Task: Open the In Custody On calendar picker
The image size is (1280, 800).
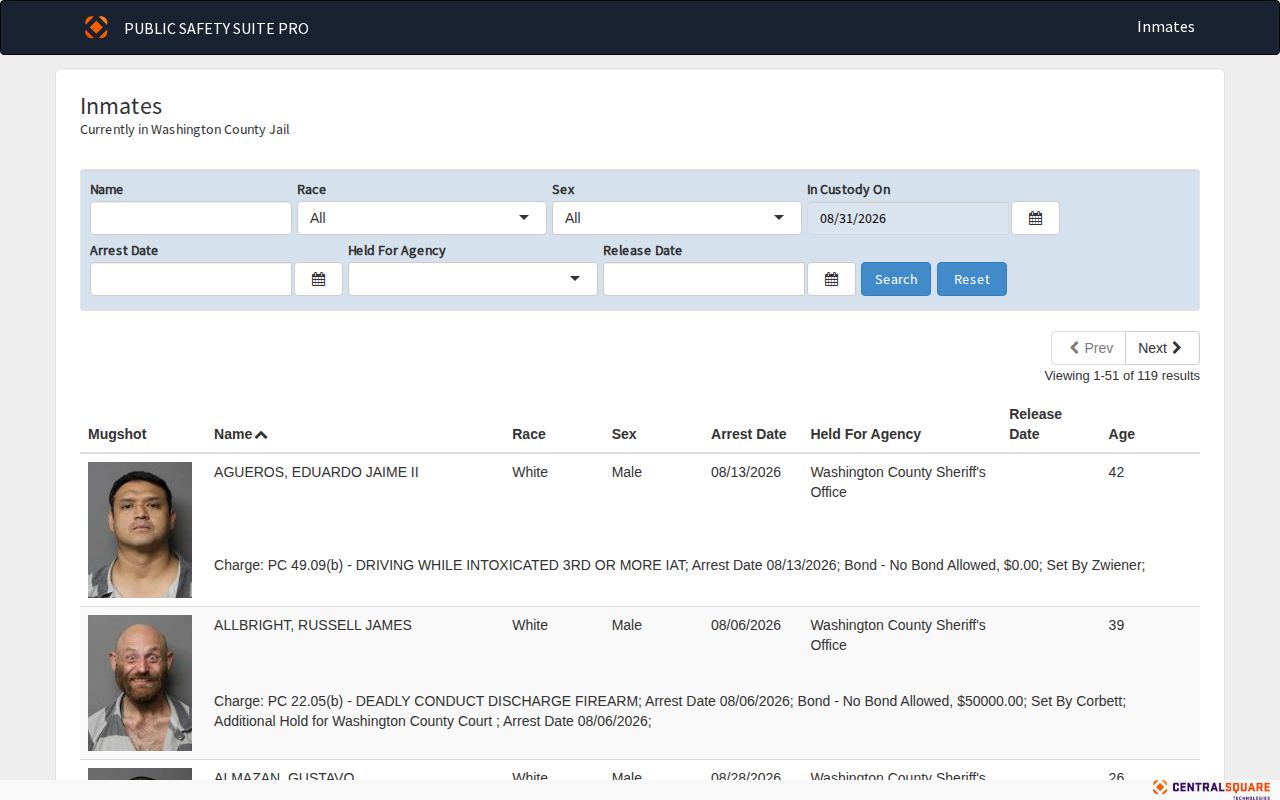Action: pos(1035,218)
